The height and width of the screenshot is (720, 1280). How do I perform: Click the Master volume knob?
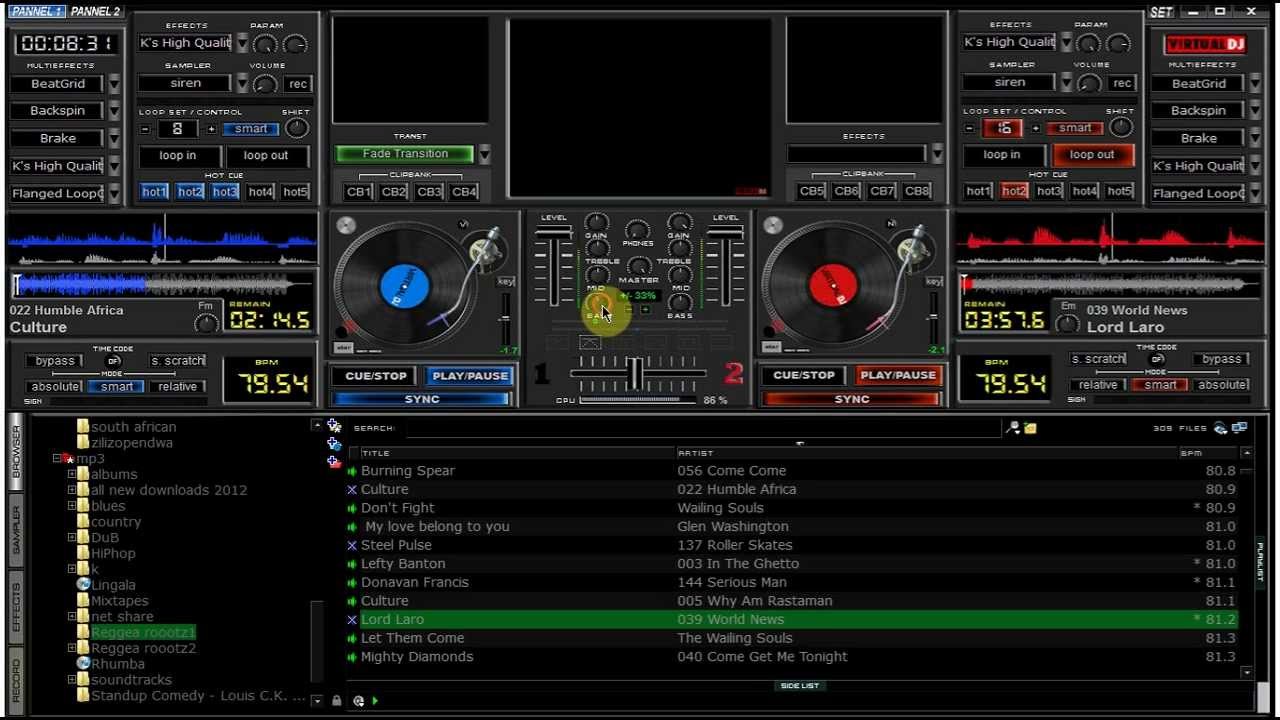click(x=638, y=267)
